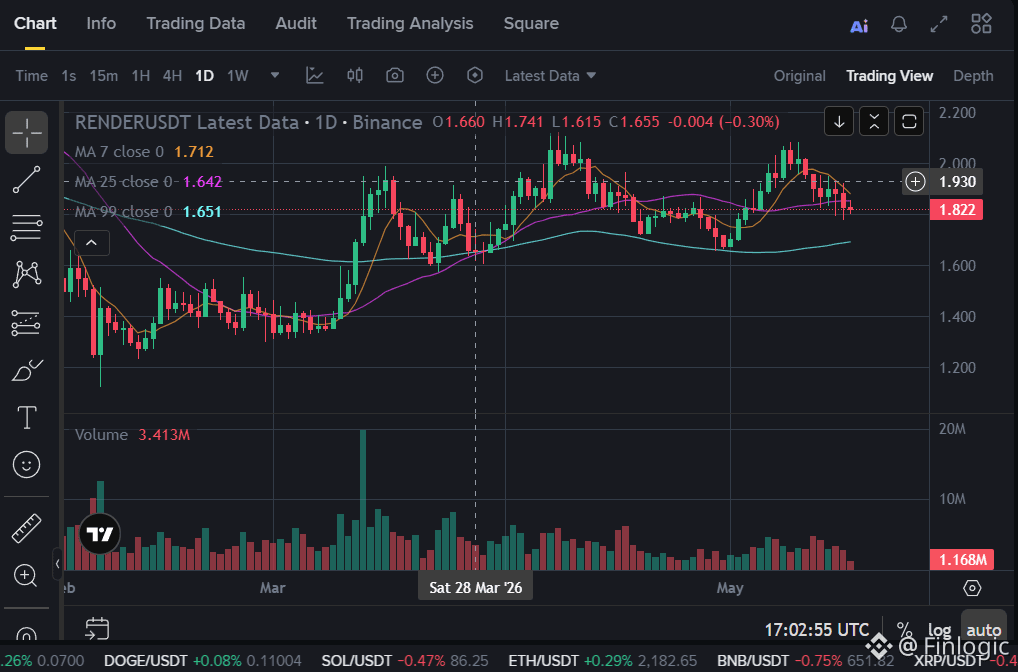
Task: Click the 17:02:55 UTC timezone clock
Action: coord(816,630)
